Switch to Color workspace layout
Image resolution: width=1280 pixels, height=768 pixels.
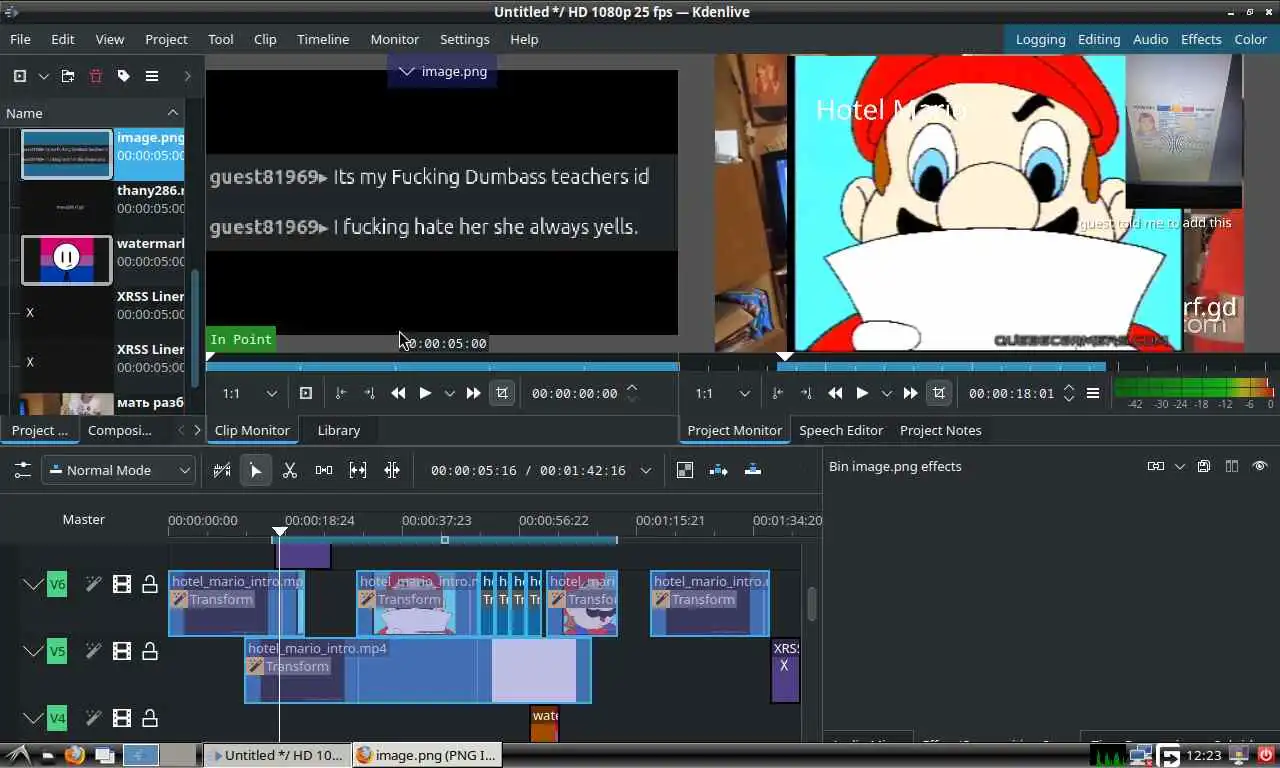pyautogui.click(x=1250, y=39)
